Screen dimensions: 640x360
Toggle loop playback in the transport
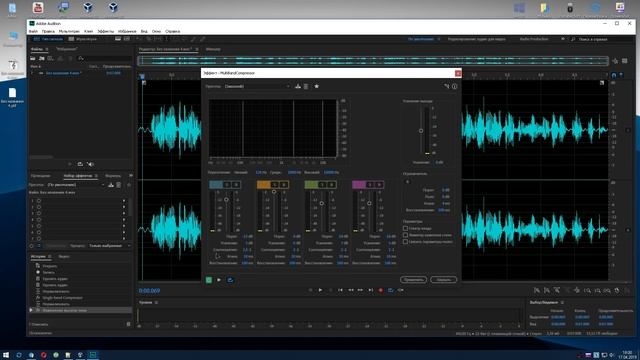pos(391,290)
